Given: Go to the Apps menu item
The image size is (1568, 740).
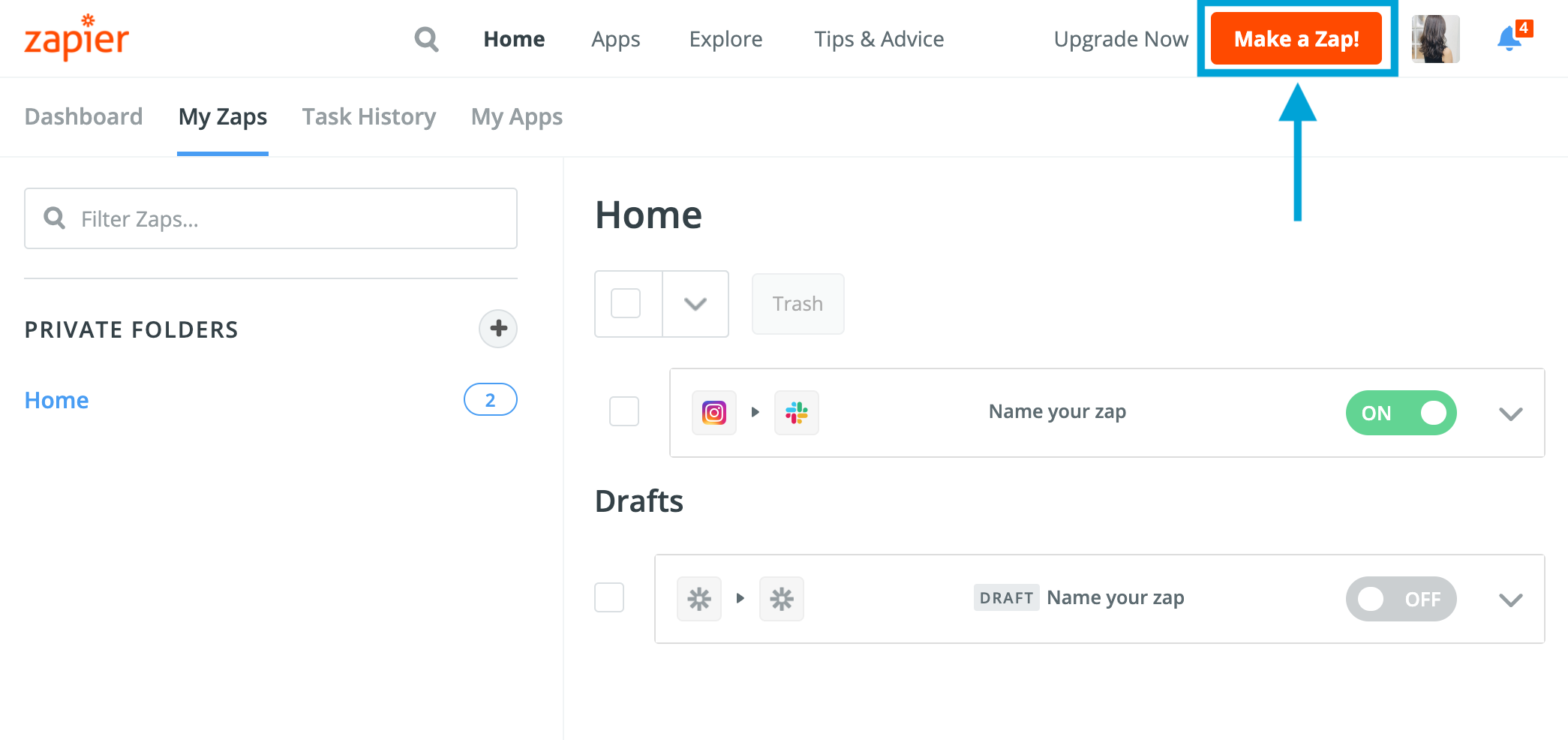Looking at the screenshot, I should click(x=615, y=39).
